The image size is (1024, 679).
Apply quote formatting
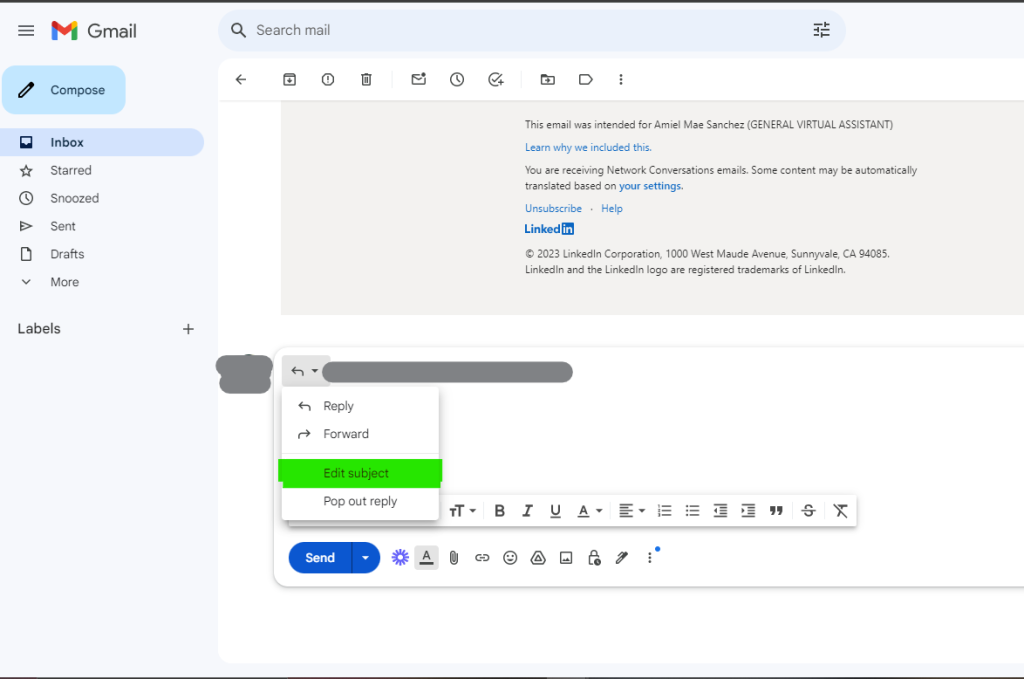pos(776,511)
